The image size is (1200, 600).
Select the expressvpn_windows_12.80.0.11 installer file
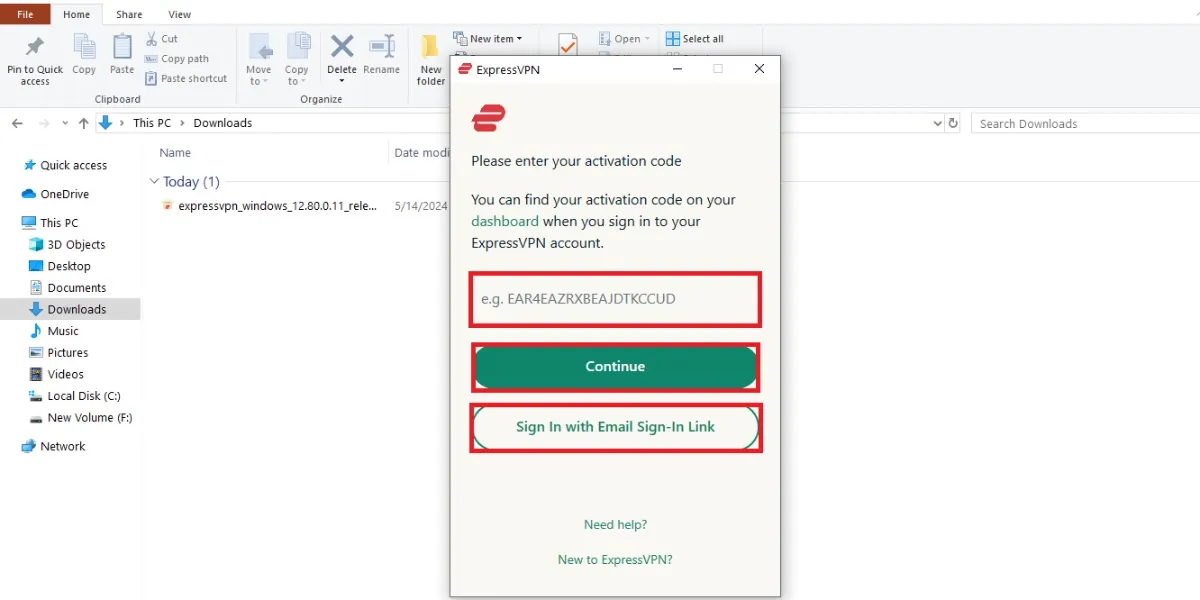tap(269, 206)
